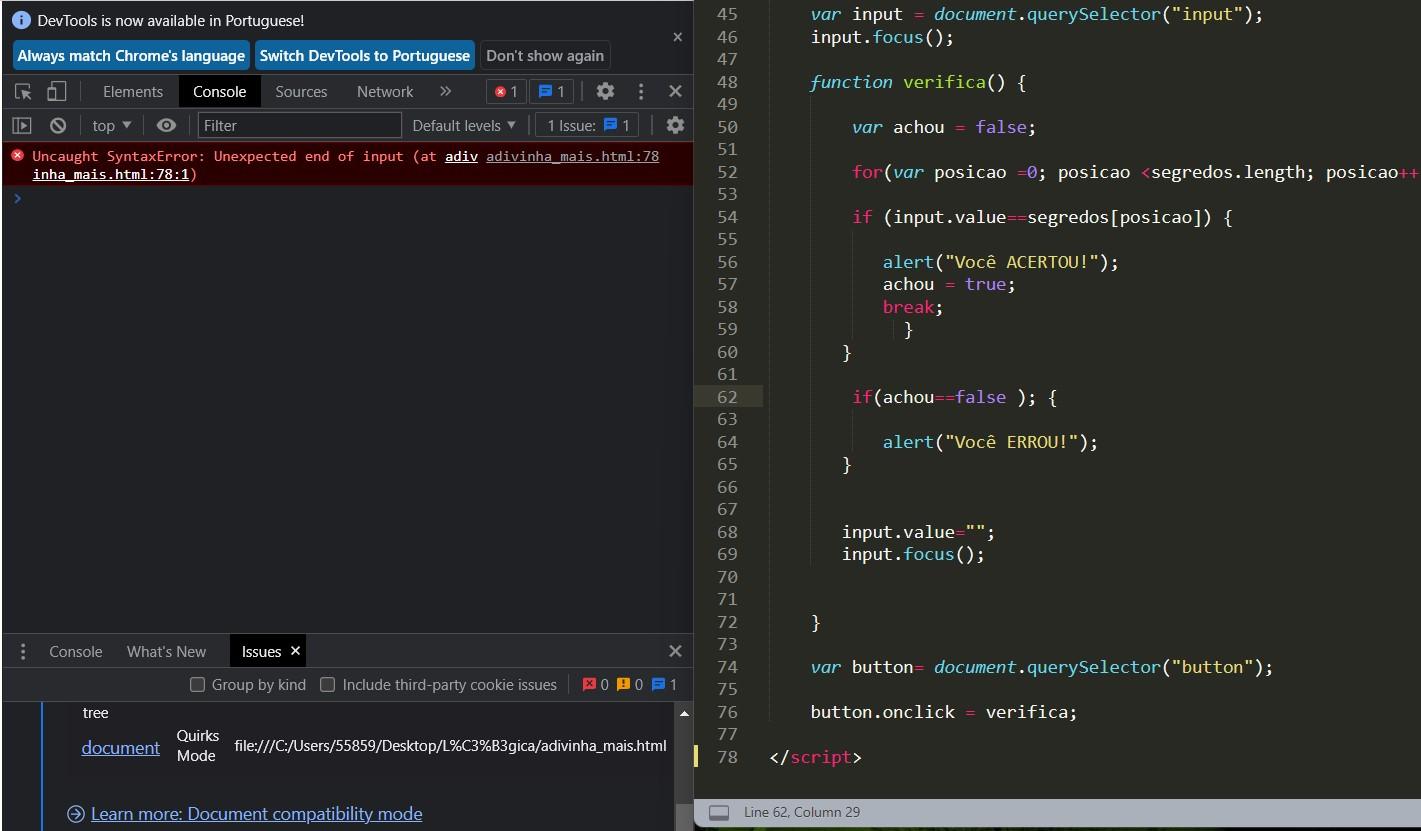Switch to the Sources tab
Image resolution: width=1421 pixels, height=831 pixels.
click(x=301, y=91)
